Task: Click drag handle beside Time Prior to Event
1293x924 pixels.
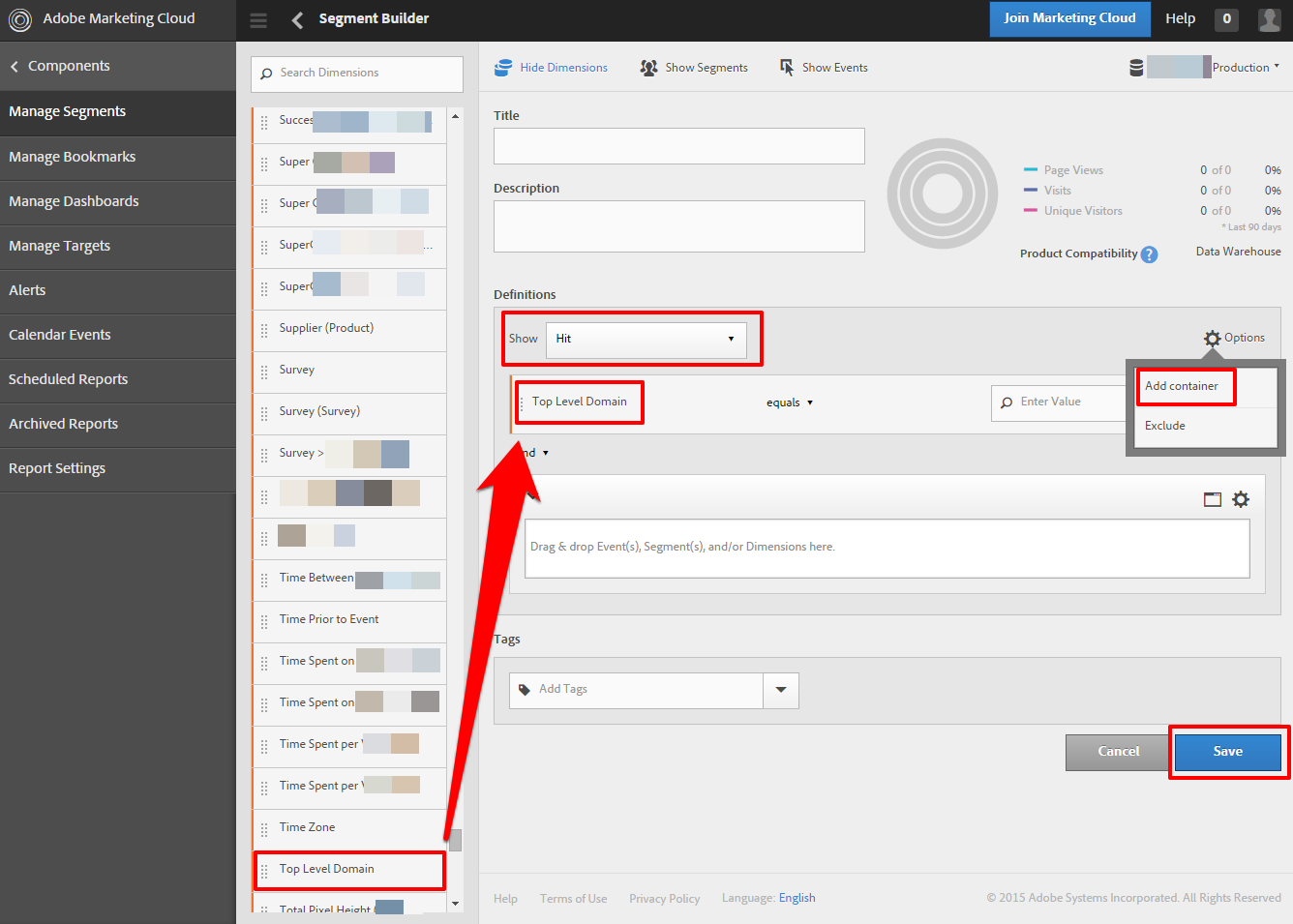Action: 264,622
